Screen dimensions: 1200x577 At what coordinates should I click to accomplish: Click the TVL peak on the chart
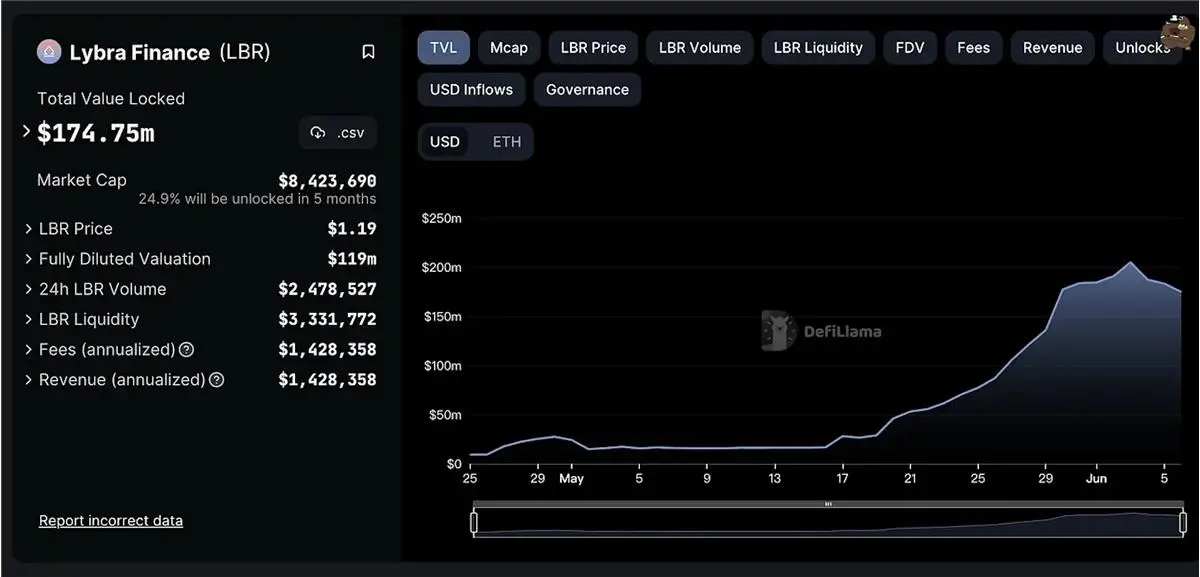[x=1130, y=263]
